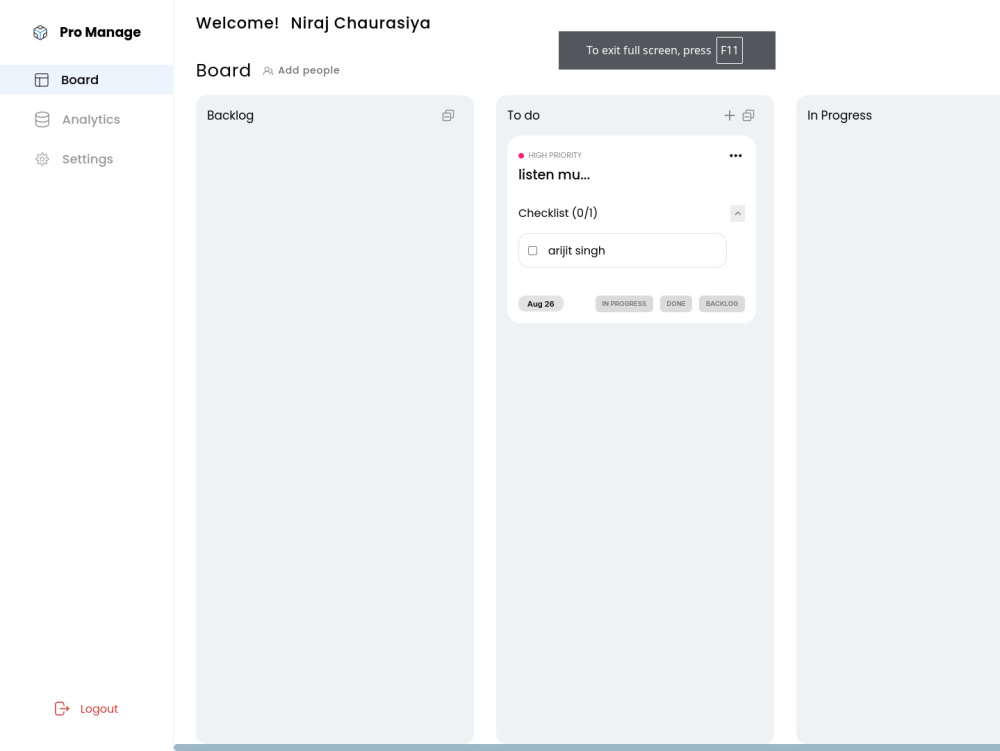
Task: Click the Niraj Chaurasiya user name
Action: coord(360,23)
